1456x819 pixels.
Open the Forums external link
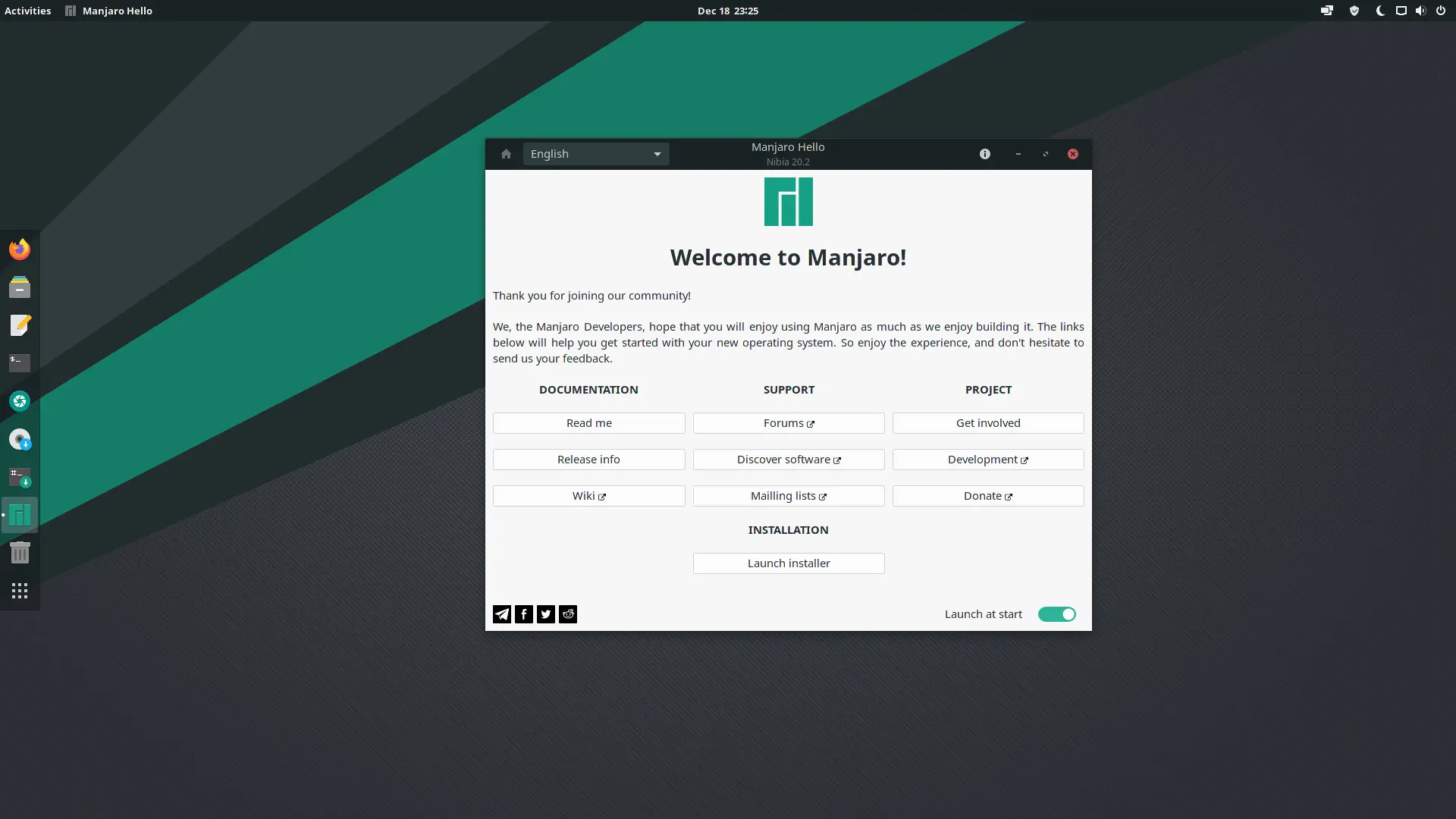coord(788,422)
